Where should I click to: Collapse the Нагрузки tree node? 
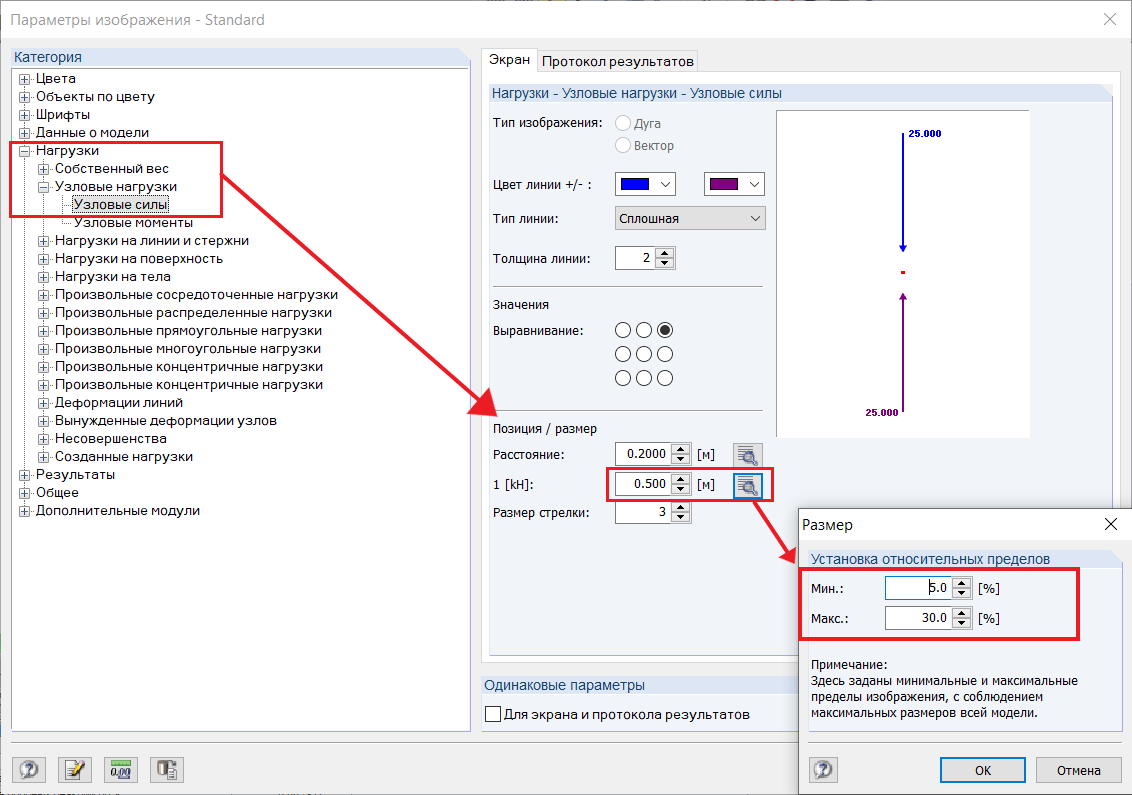25,151
